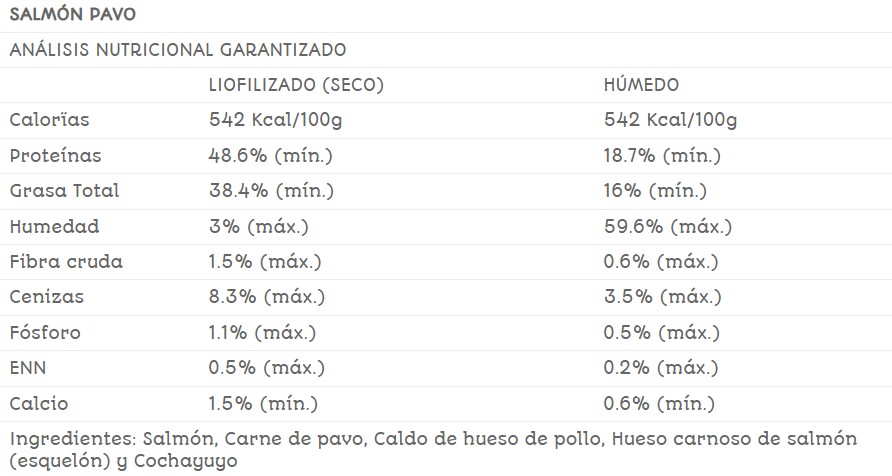
Task: Click the 48.6% (mín.) protein value
Action: click(271, 156)
